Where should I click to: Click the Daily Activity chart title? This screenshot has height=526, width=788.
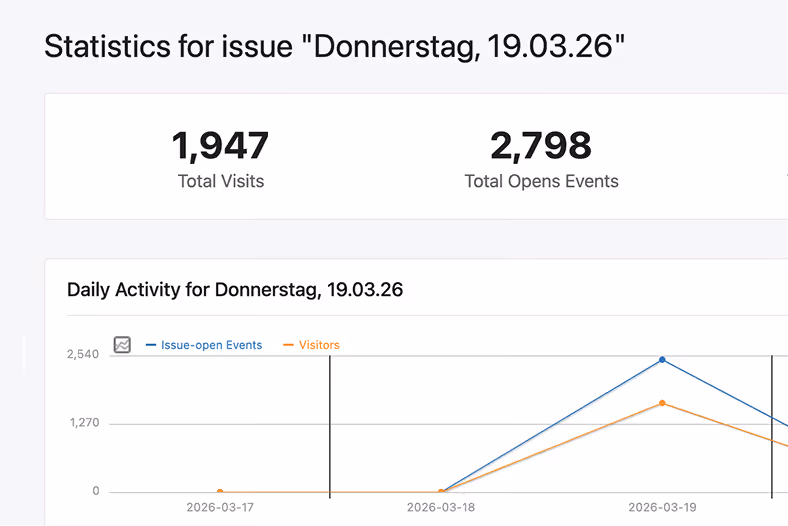tap(235, 290)
